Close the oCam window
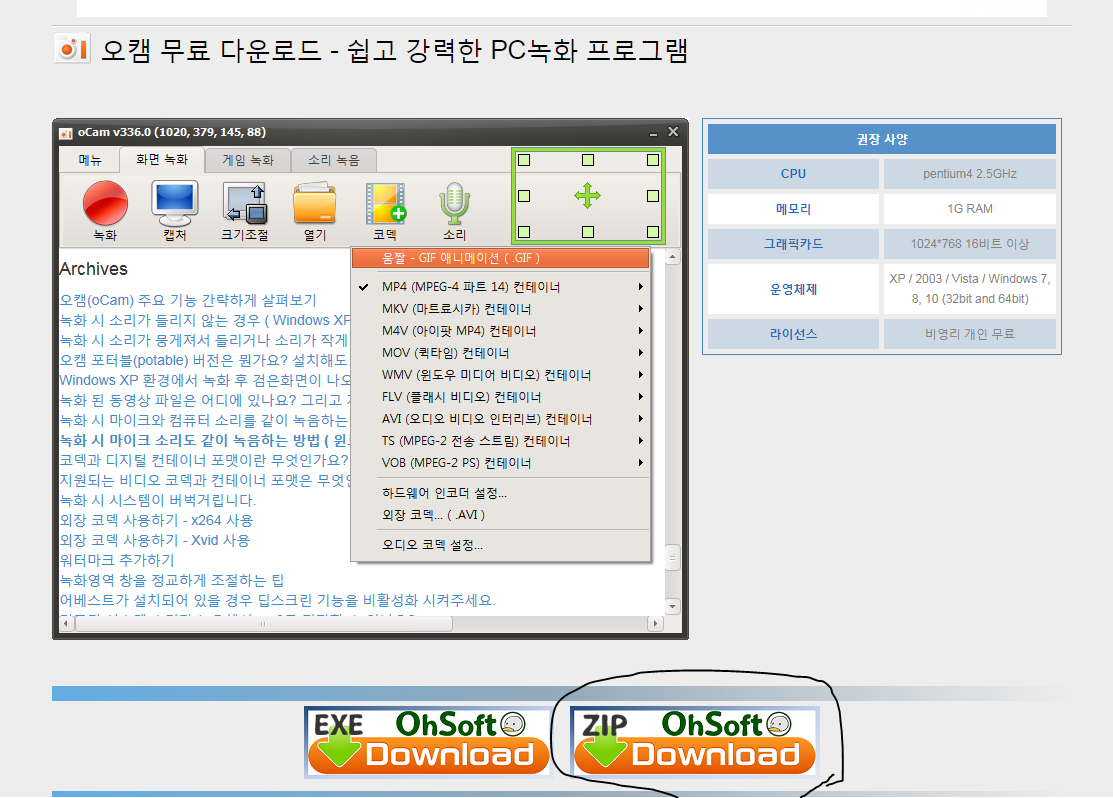Screen dimensions: 1113x798 click(673, 132)
